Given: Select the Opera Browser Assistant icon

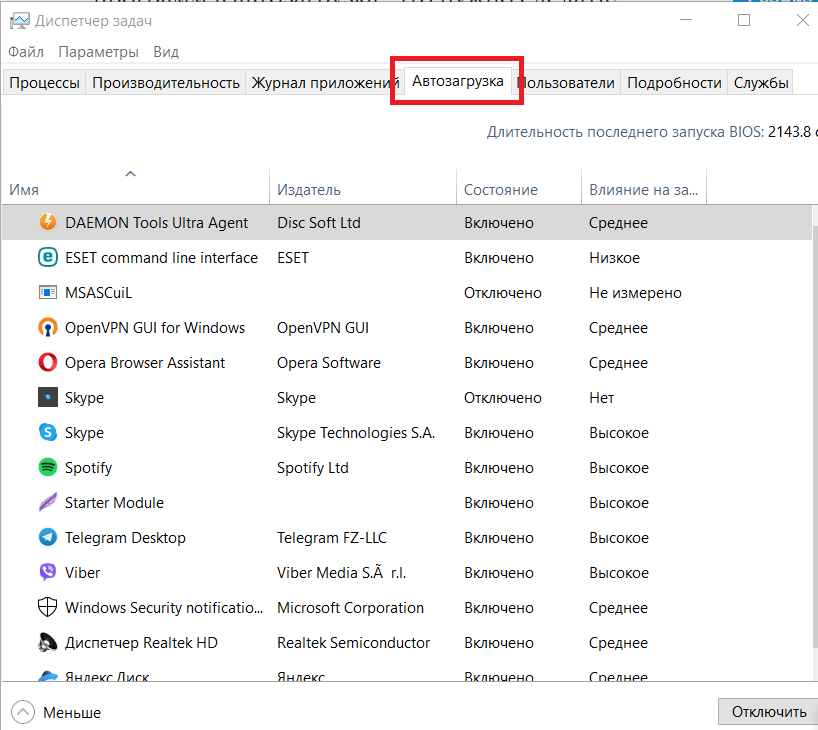Looking at the screenshot, I should pyautogui.click(x=47, y=363).
